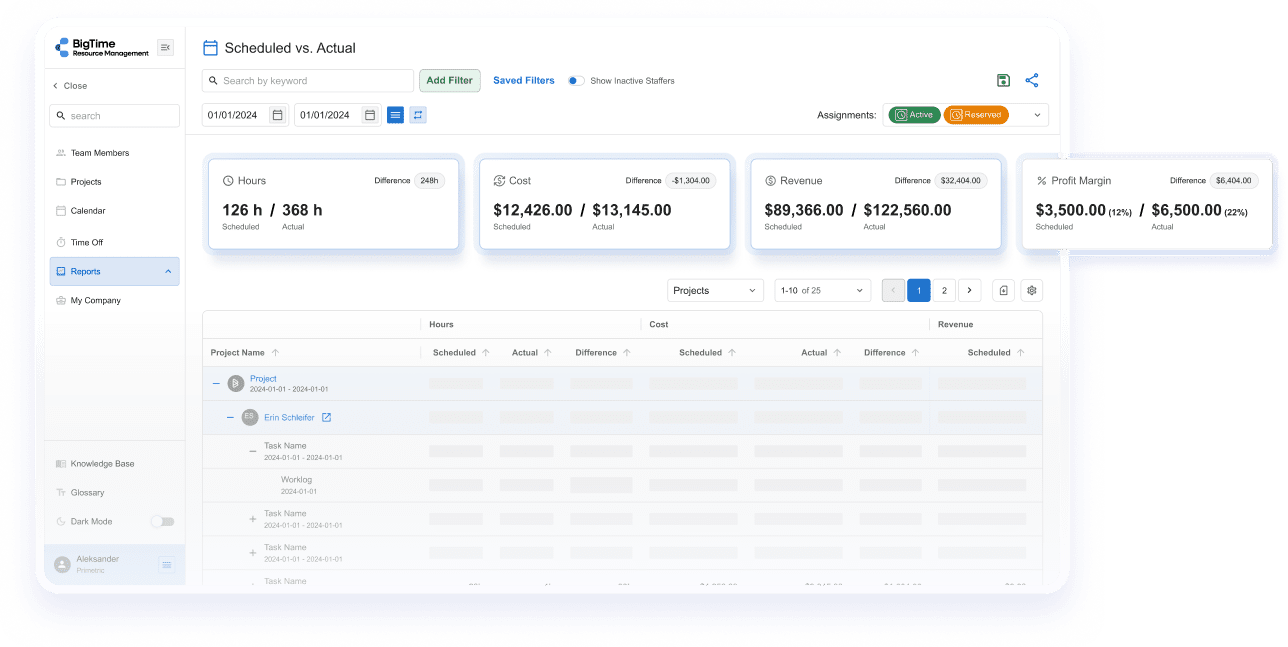1288x647 pixels.
Task: Click the export file icon near pagination
Action: point(1004,290)
